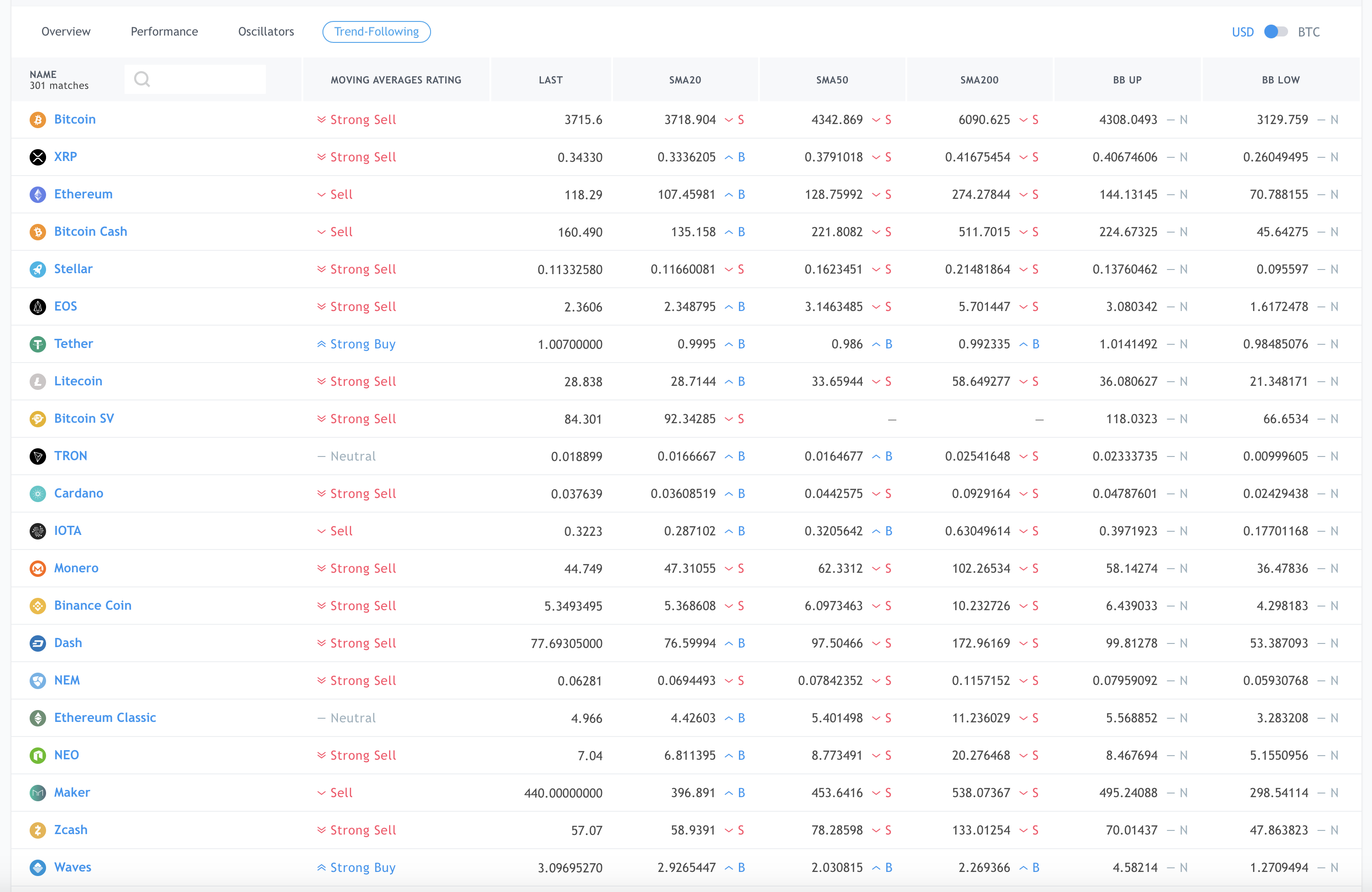This screenshot has width=1372, height=892.
Task: Sort by the BB UP column header
Action: [1127, 80]
